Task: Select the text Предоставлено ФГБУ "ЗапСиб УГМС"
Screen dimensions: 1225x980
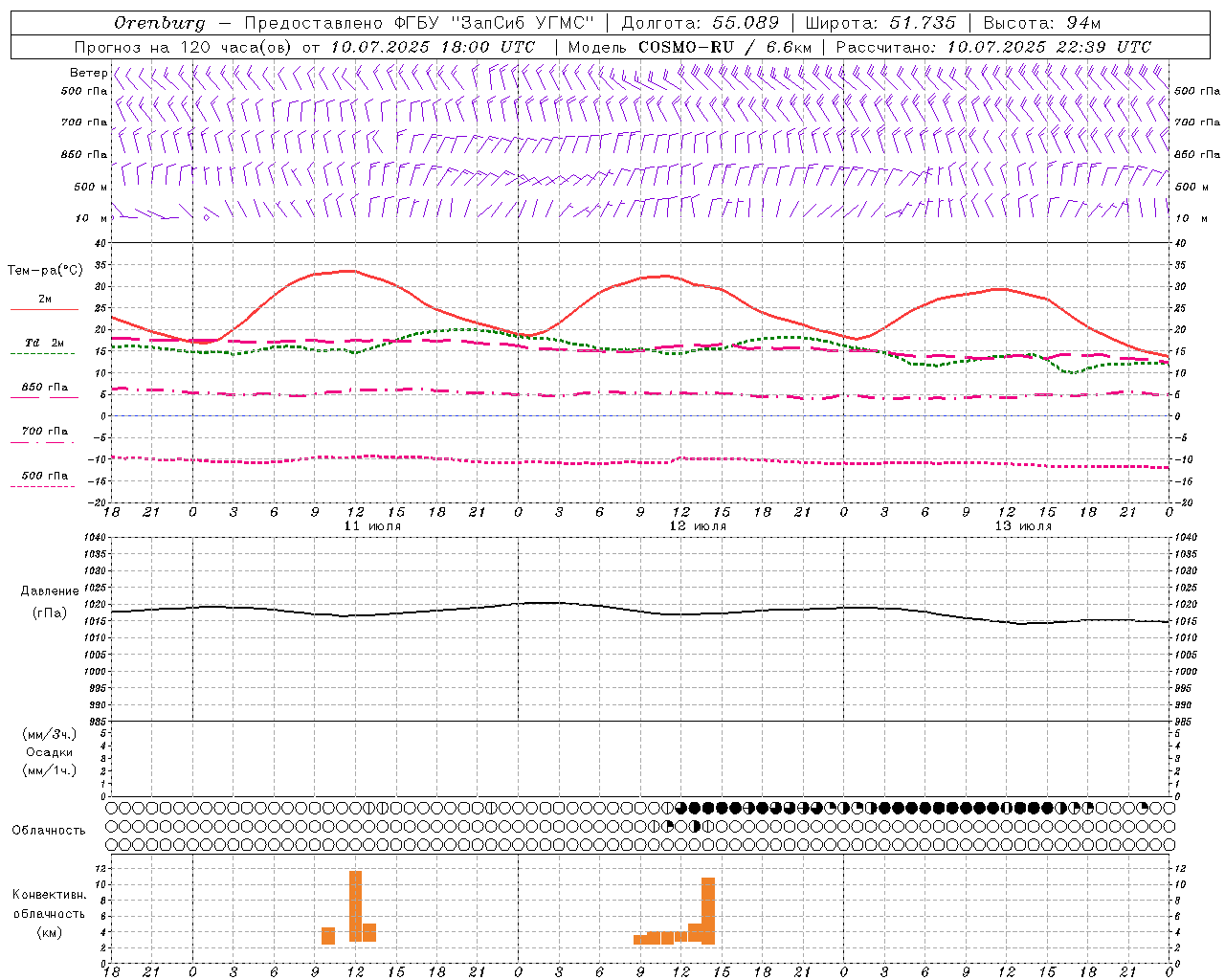Action: coord(419,23)
